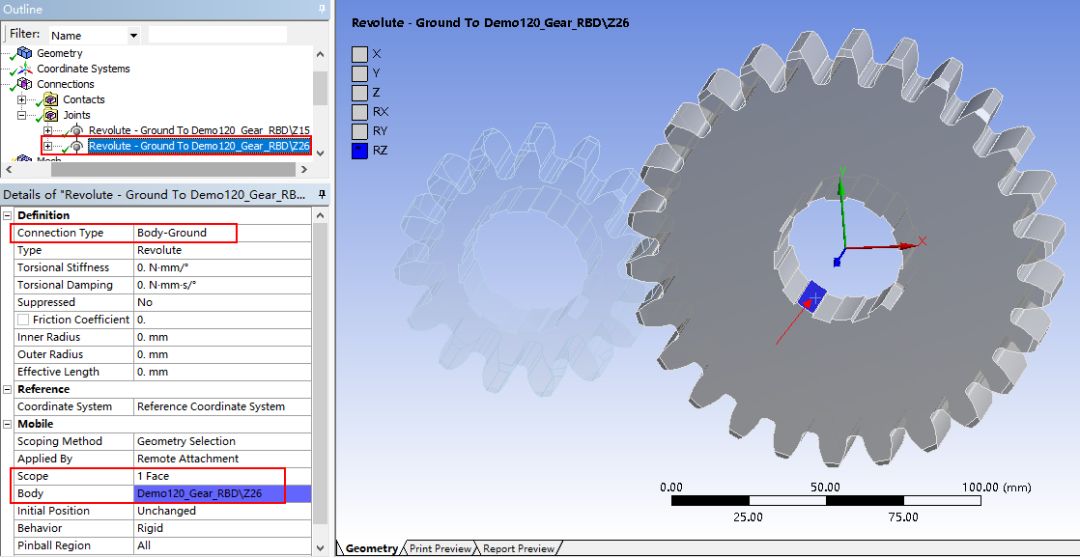Click the Contacts folder icon

pos(51,99)
